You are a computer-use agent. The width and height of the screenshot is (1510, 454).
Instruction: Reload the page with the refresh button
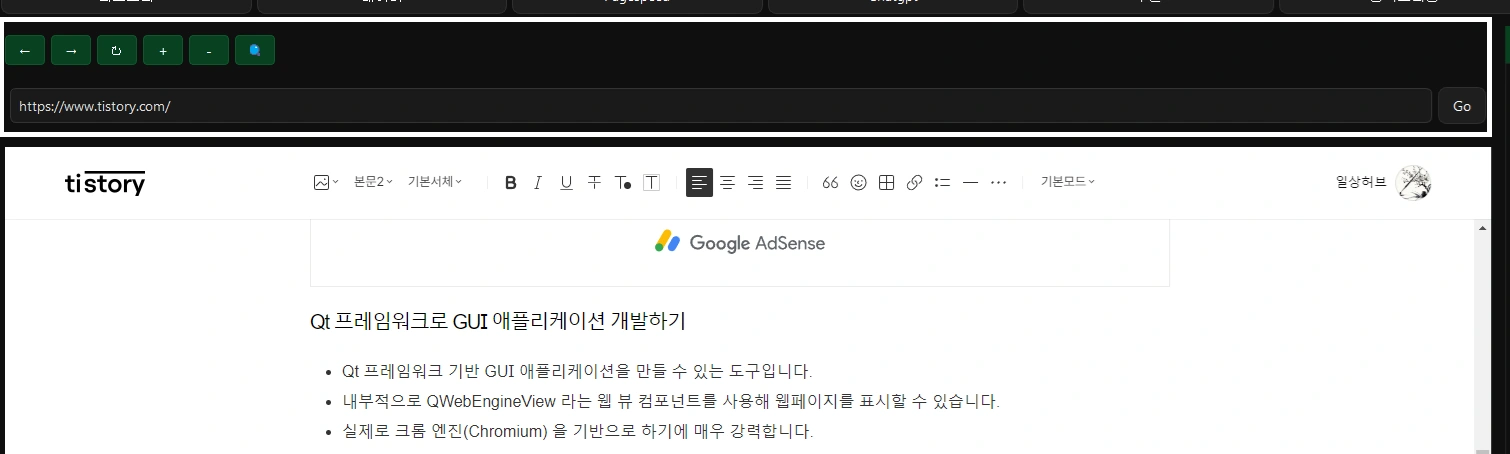[x=116, y=50]
